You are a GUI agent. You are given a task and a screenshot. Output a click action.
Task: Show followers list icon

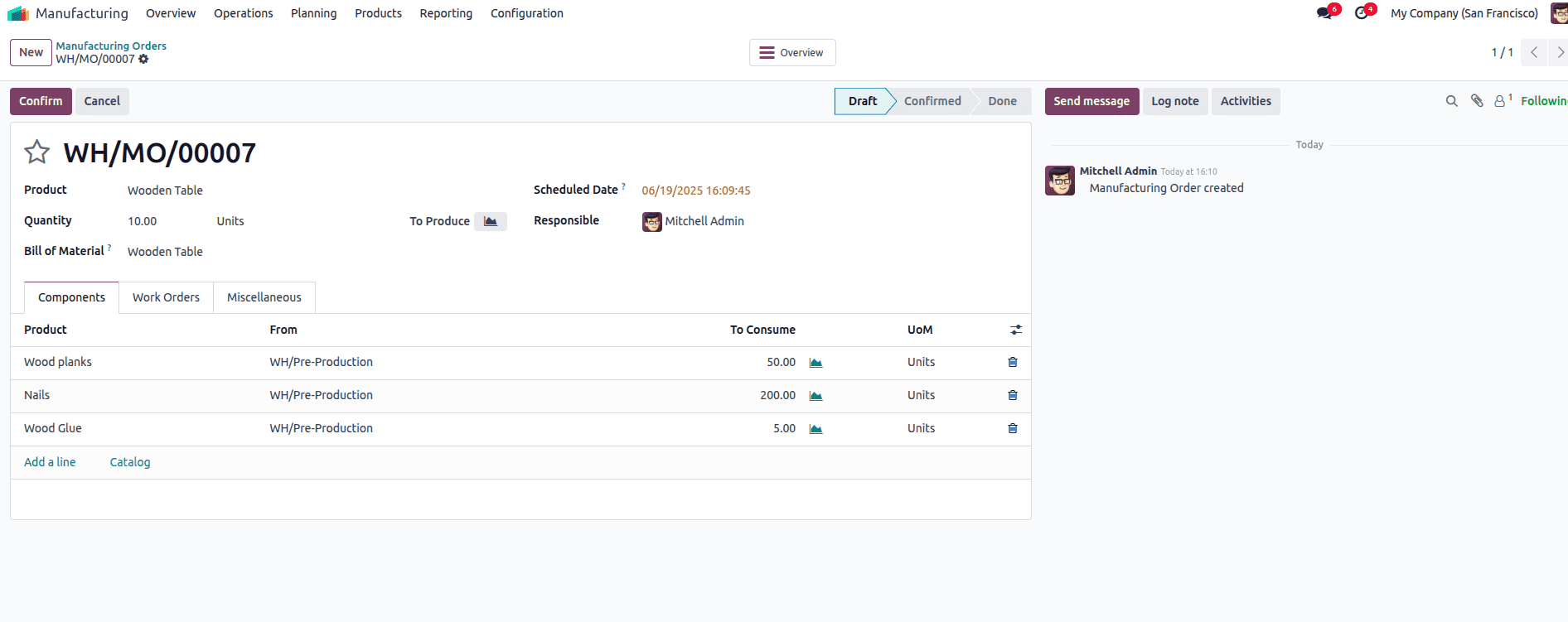(1503, 100)
